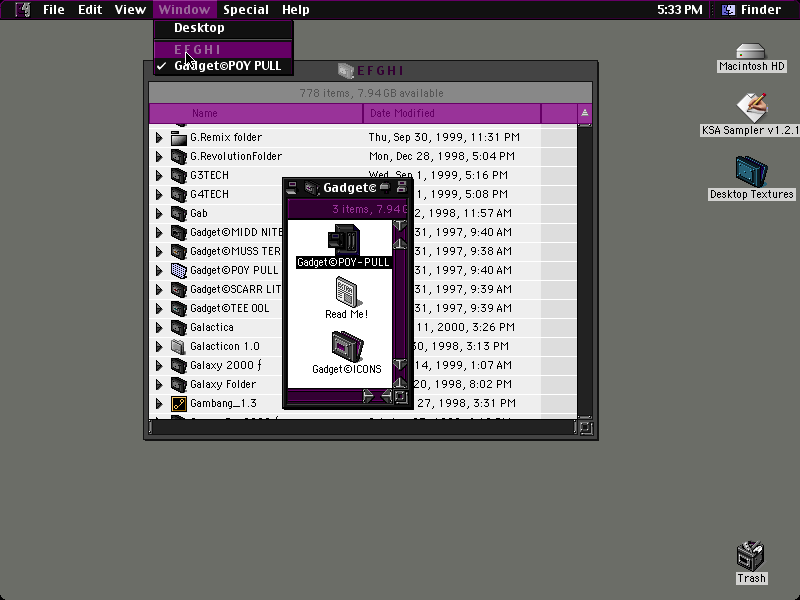Viewport: 800px width, 600px height.
Task: Click the G.Remix folder icon
Action: pos(179,137)
